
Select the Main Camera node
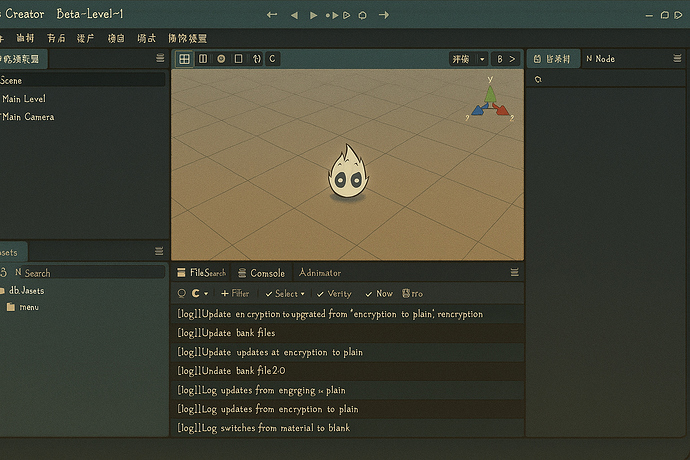[x=28, y=117]
